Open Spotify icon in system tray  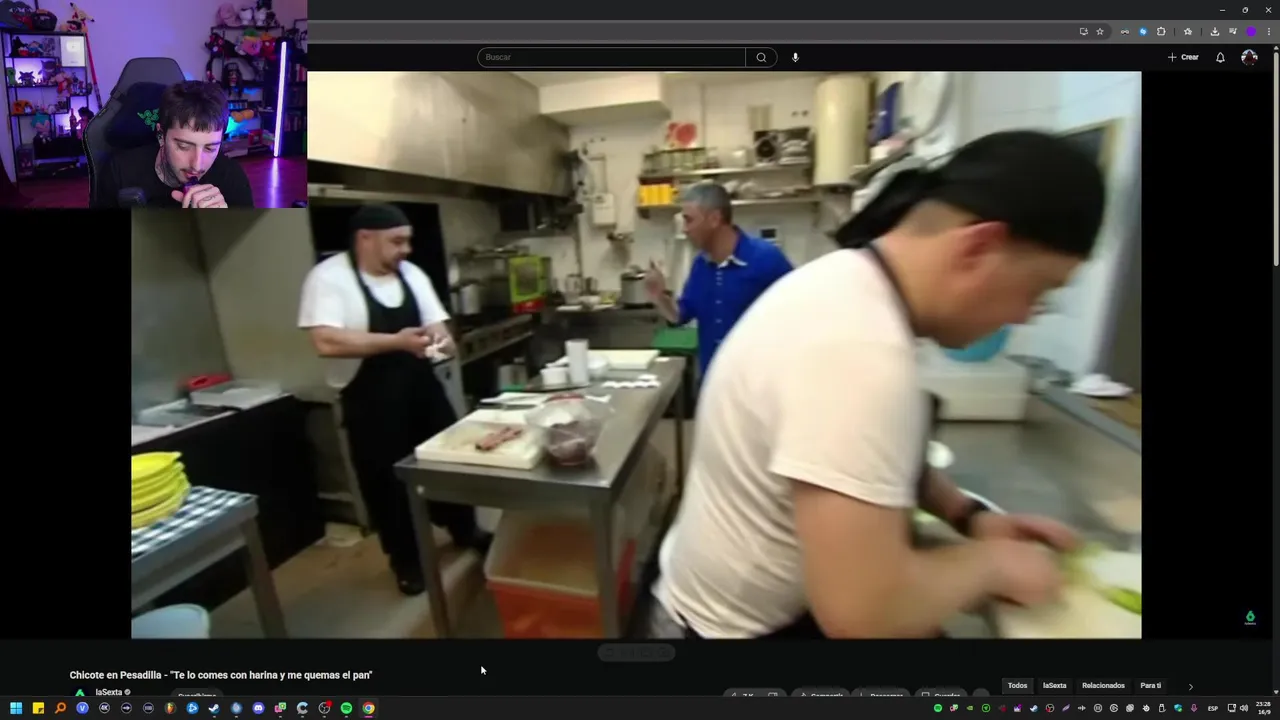pos(938,708)
